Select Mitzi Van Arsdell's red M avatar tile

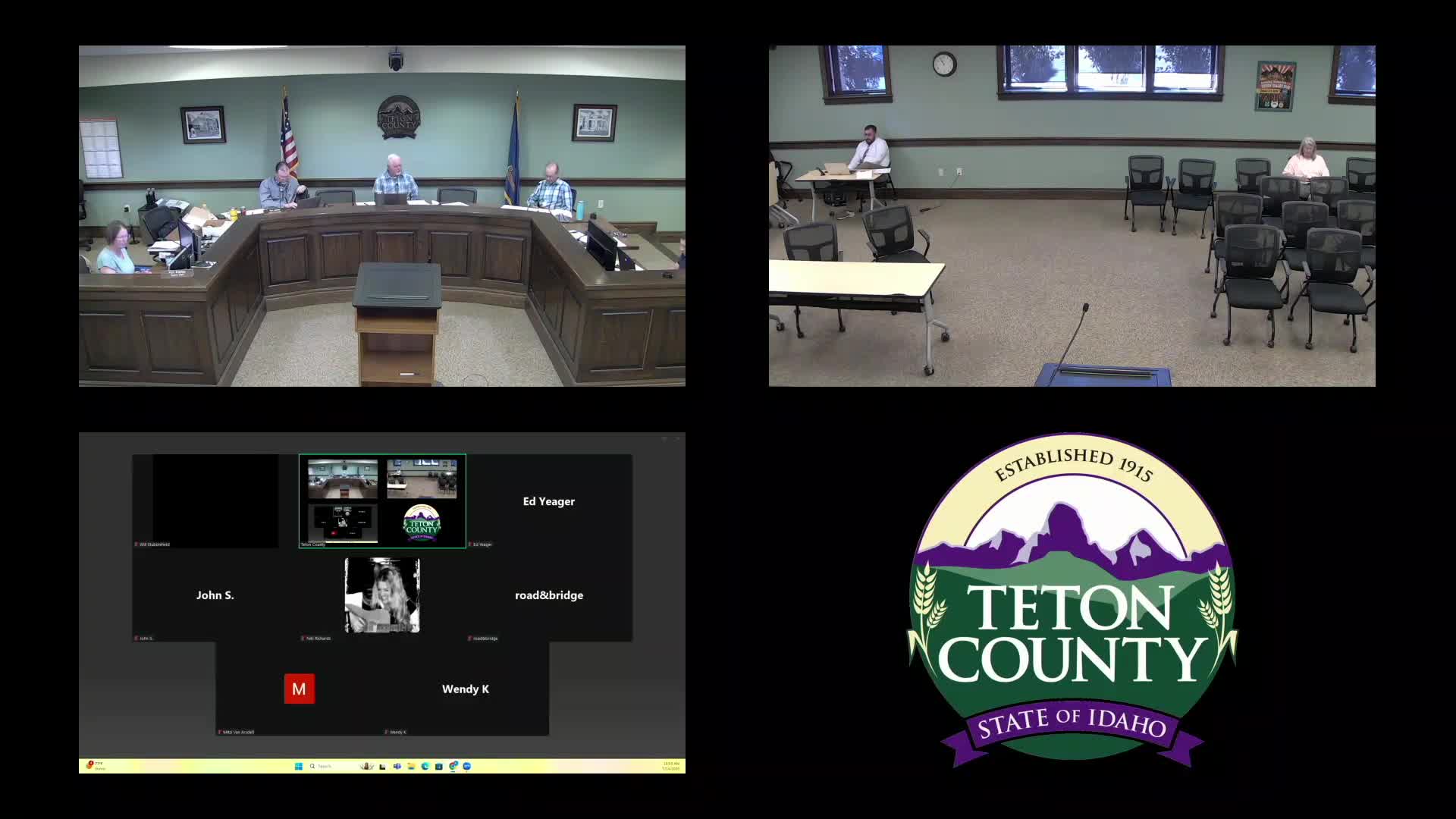300,689
